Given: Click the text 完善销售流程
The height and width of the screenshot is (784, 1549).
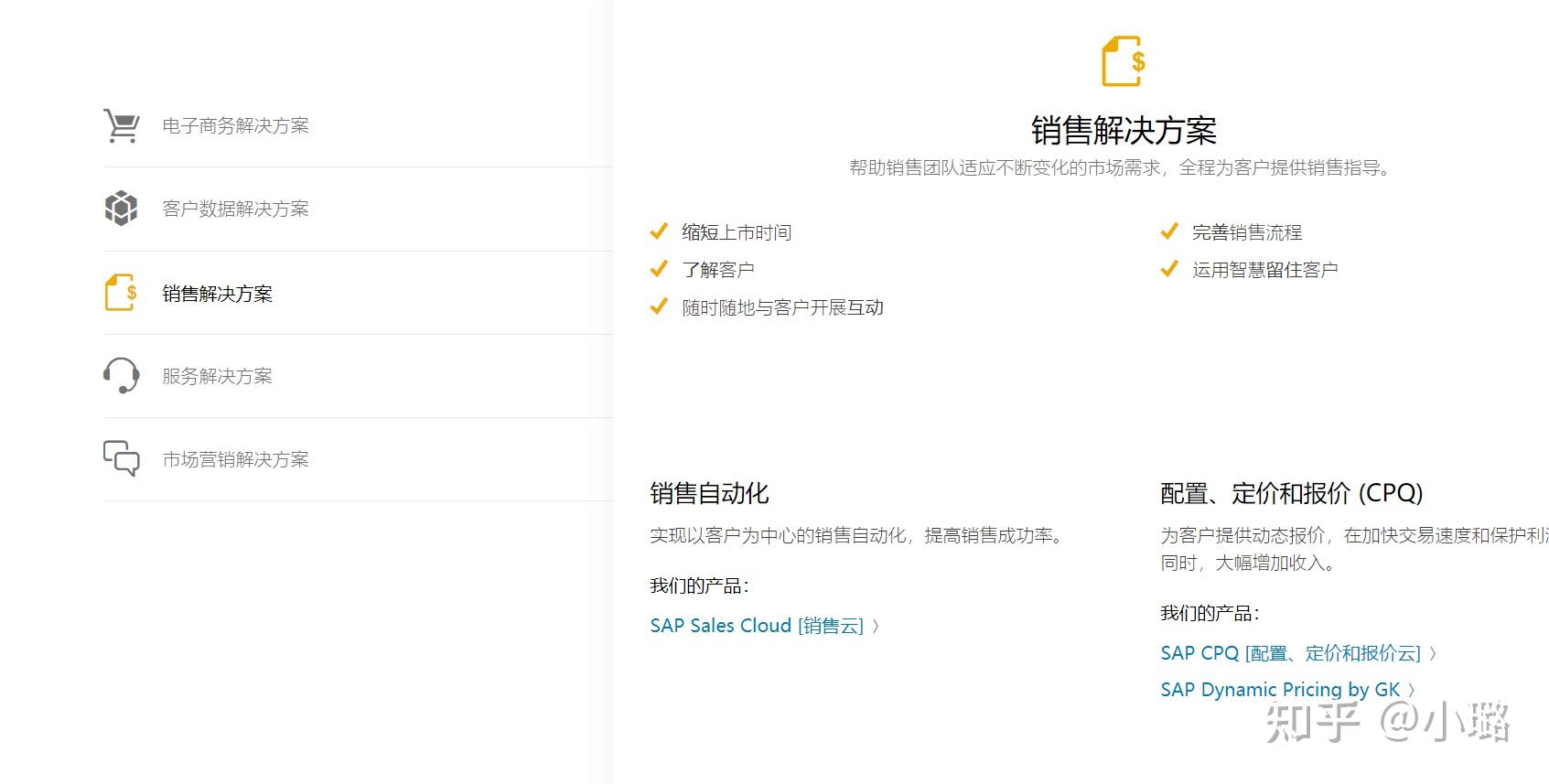Looking at the screenshot, I should click(x=1247, y=232).
